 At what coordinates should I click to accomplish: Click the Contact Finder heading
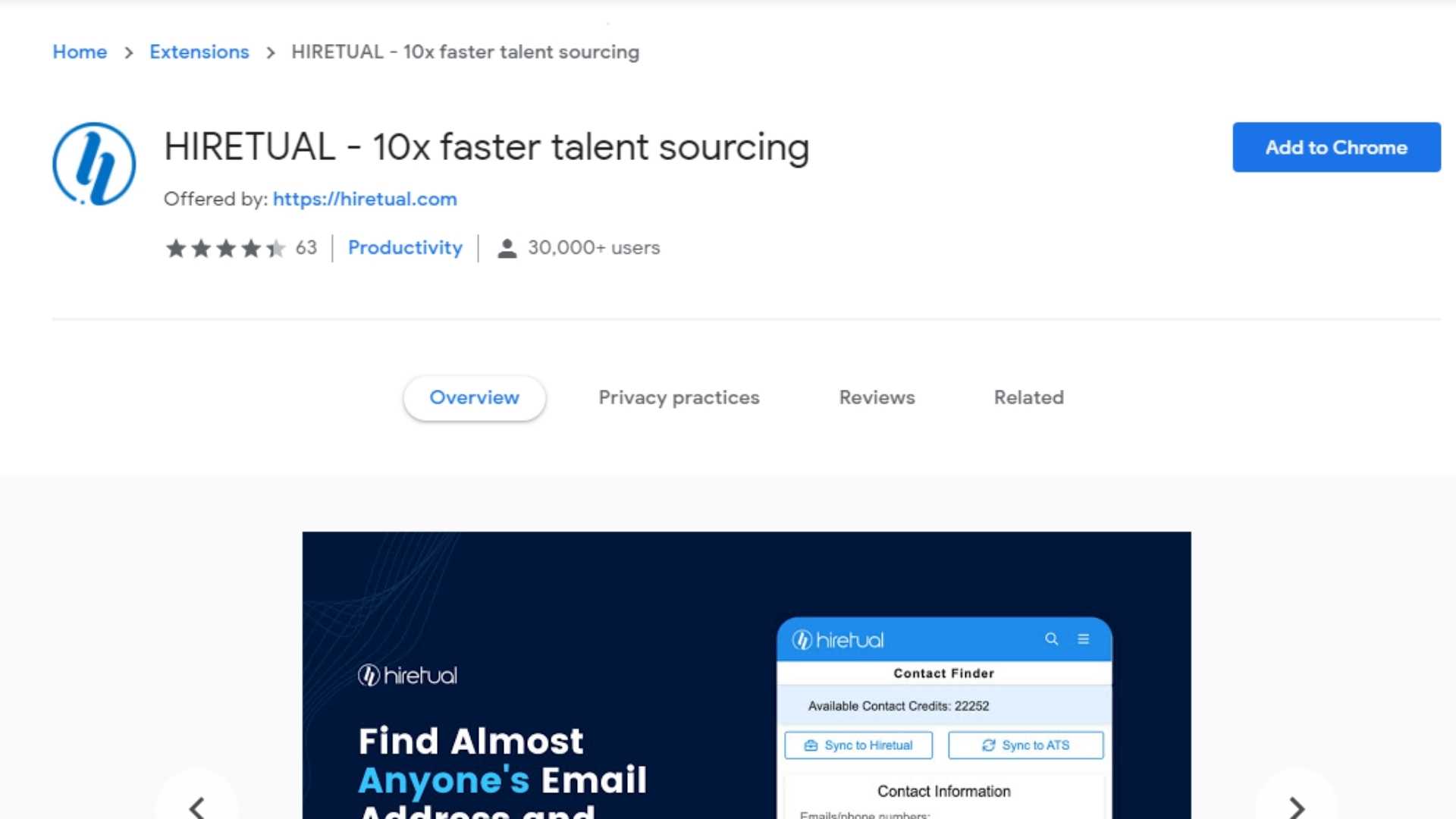943,673
